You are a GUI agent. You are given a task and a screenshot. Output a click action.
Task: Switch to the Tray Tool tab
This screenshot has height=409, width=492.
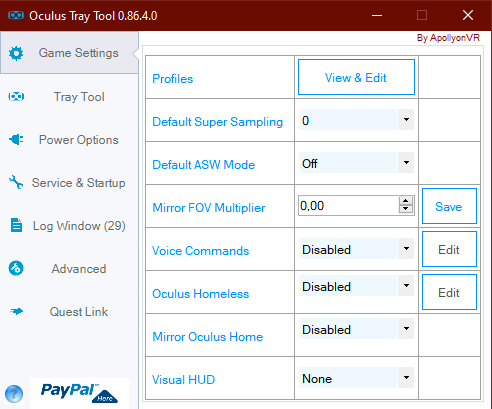point(69,97)
